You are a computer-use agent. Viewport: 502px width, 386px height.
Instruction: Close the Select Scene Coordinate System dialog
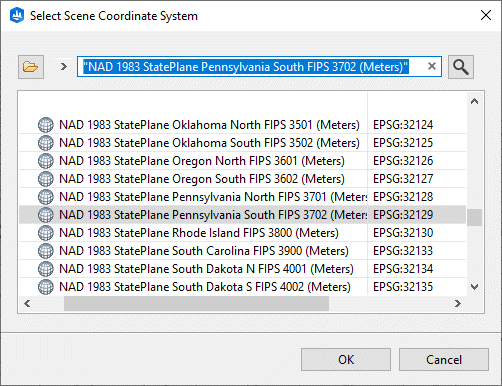[486, 15]
